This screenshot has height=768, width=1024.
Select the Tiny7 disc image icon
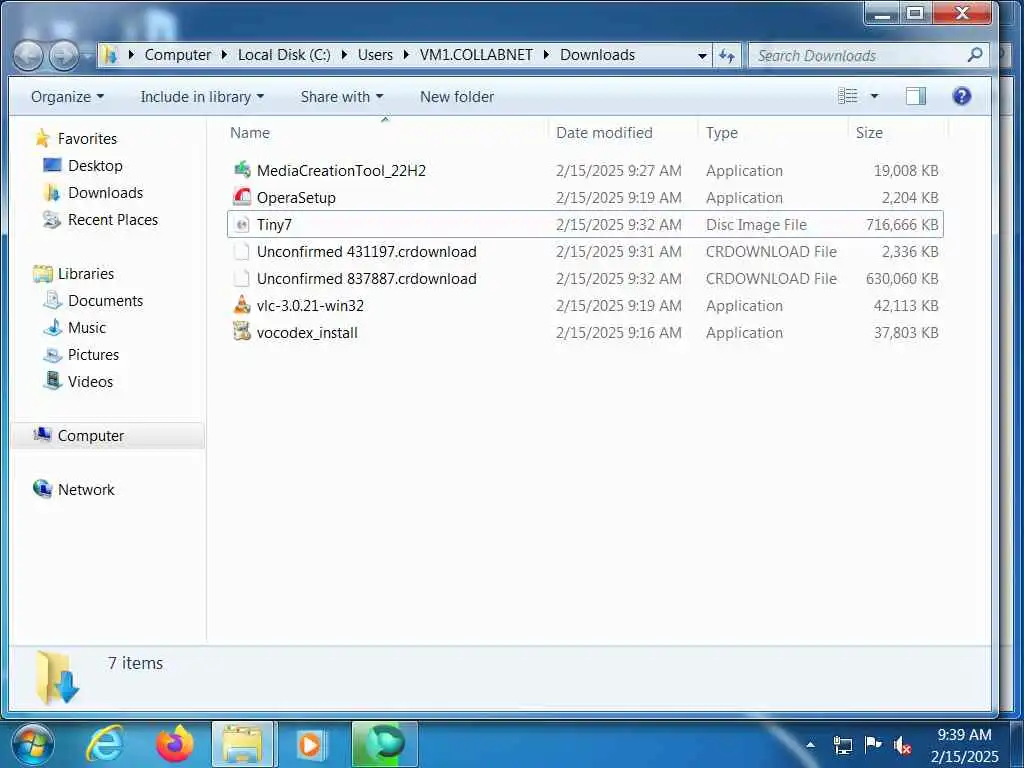(242, 225)
